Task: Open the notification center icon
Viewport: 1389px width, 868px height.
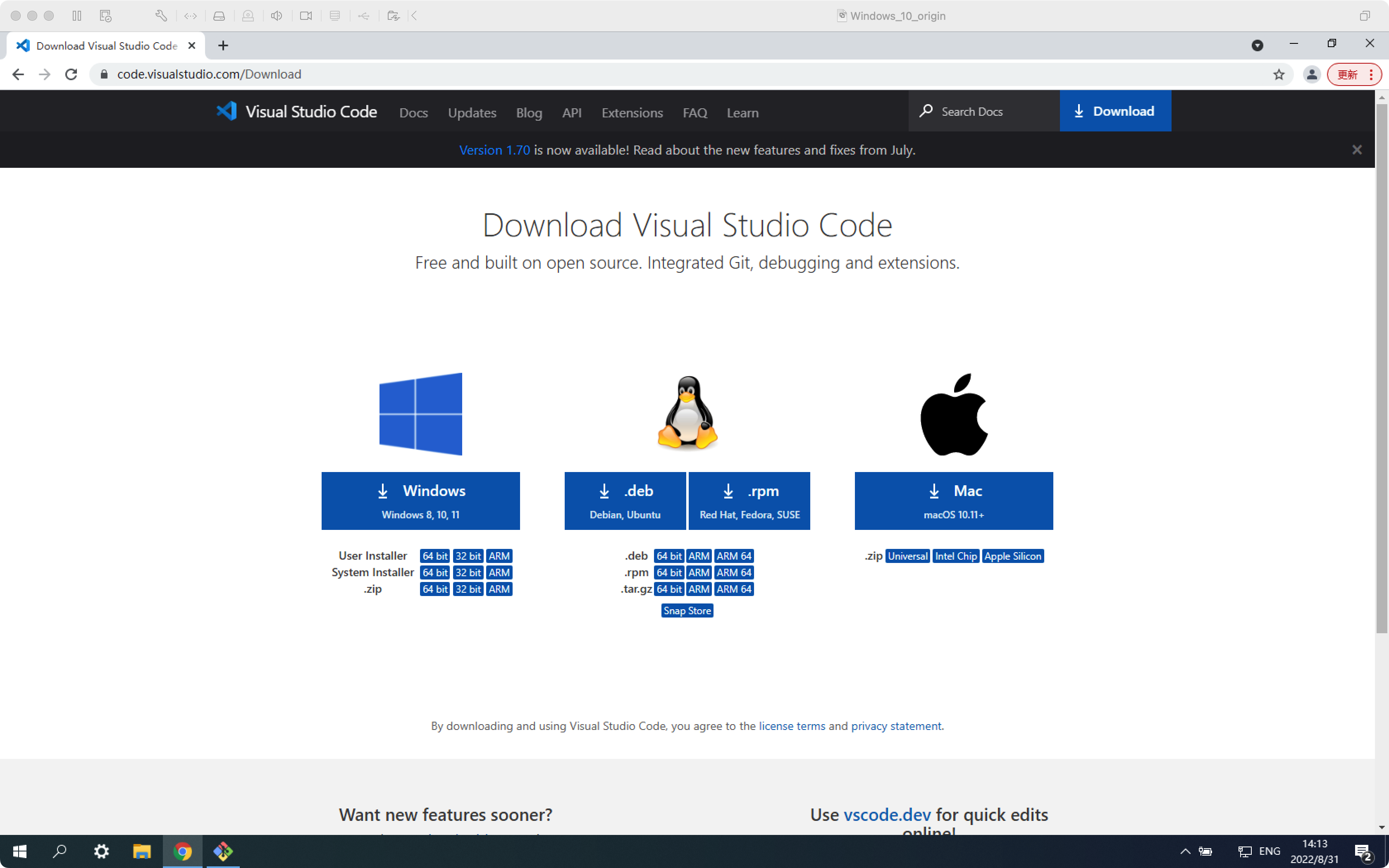Action: click(1364, 852)
